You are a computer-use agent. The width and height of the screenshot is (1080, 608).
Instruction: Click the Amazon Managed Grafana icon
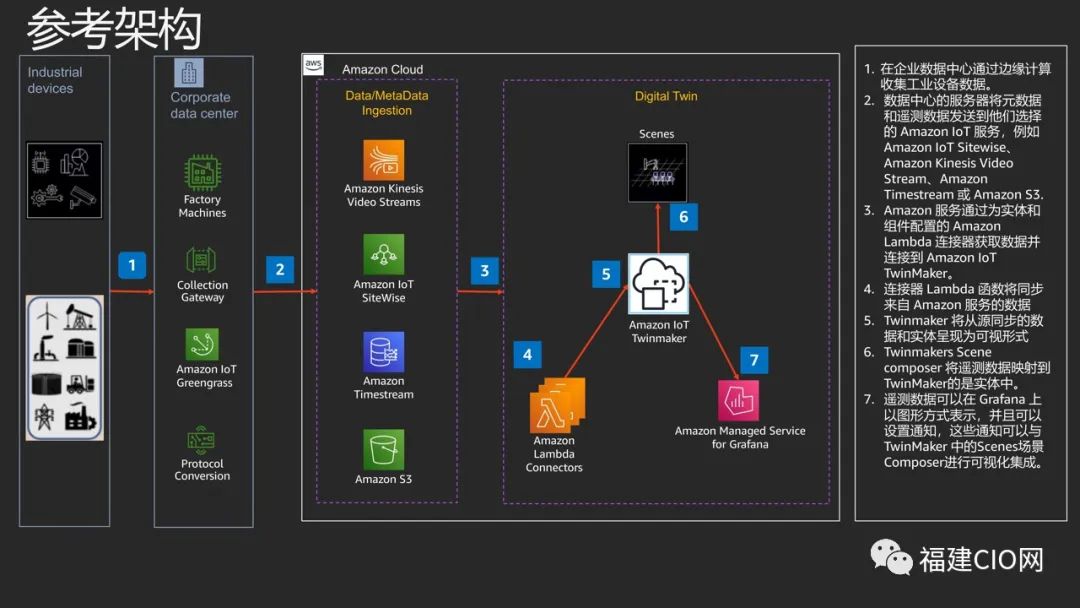(738, 400)
